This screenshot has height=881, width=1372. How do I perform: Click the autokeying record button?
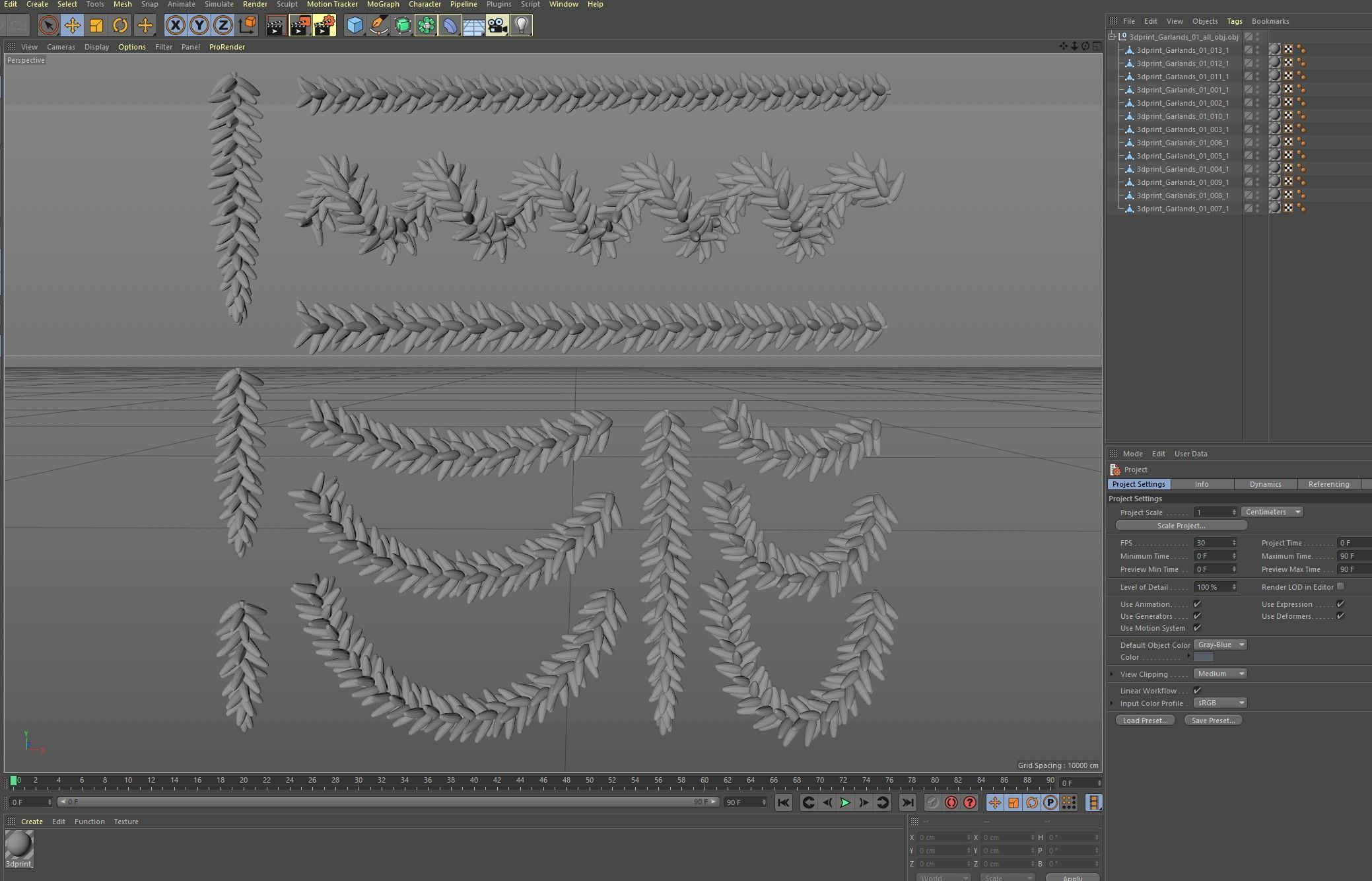(951, 802)
